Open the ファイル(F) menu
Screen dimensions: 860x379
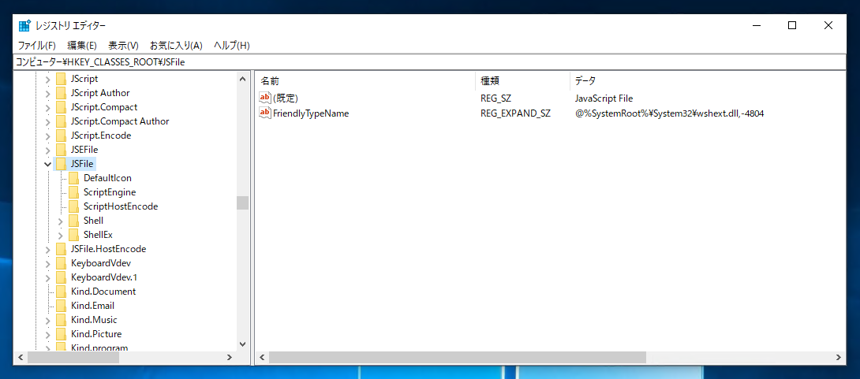point(37,46)
